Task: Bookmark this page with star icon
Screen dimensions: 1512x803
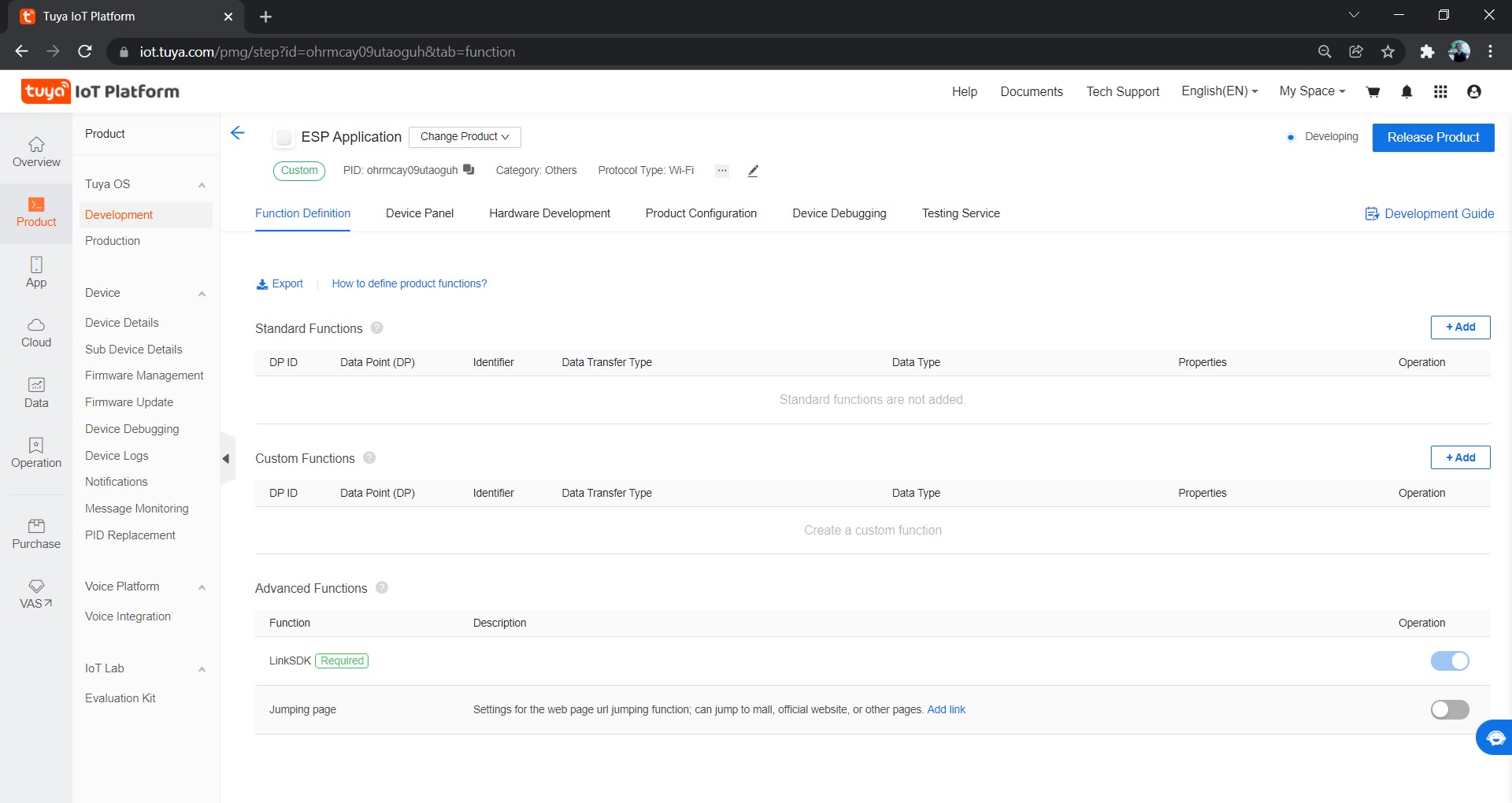Action: click(1388, 51)
